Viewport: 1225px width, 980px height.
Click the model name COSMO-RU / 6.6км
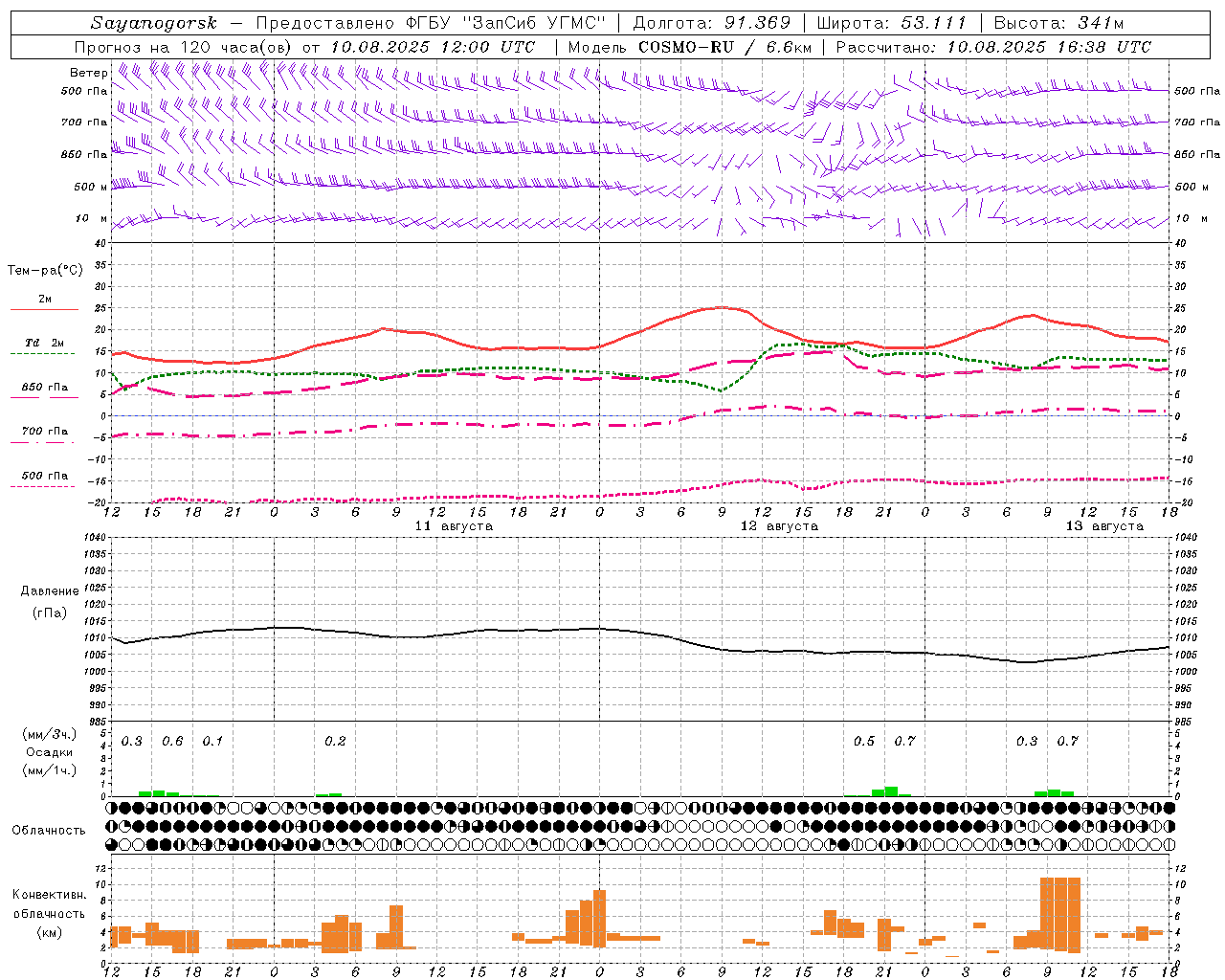[725, 47]
